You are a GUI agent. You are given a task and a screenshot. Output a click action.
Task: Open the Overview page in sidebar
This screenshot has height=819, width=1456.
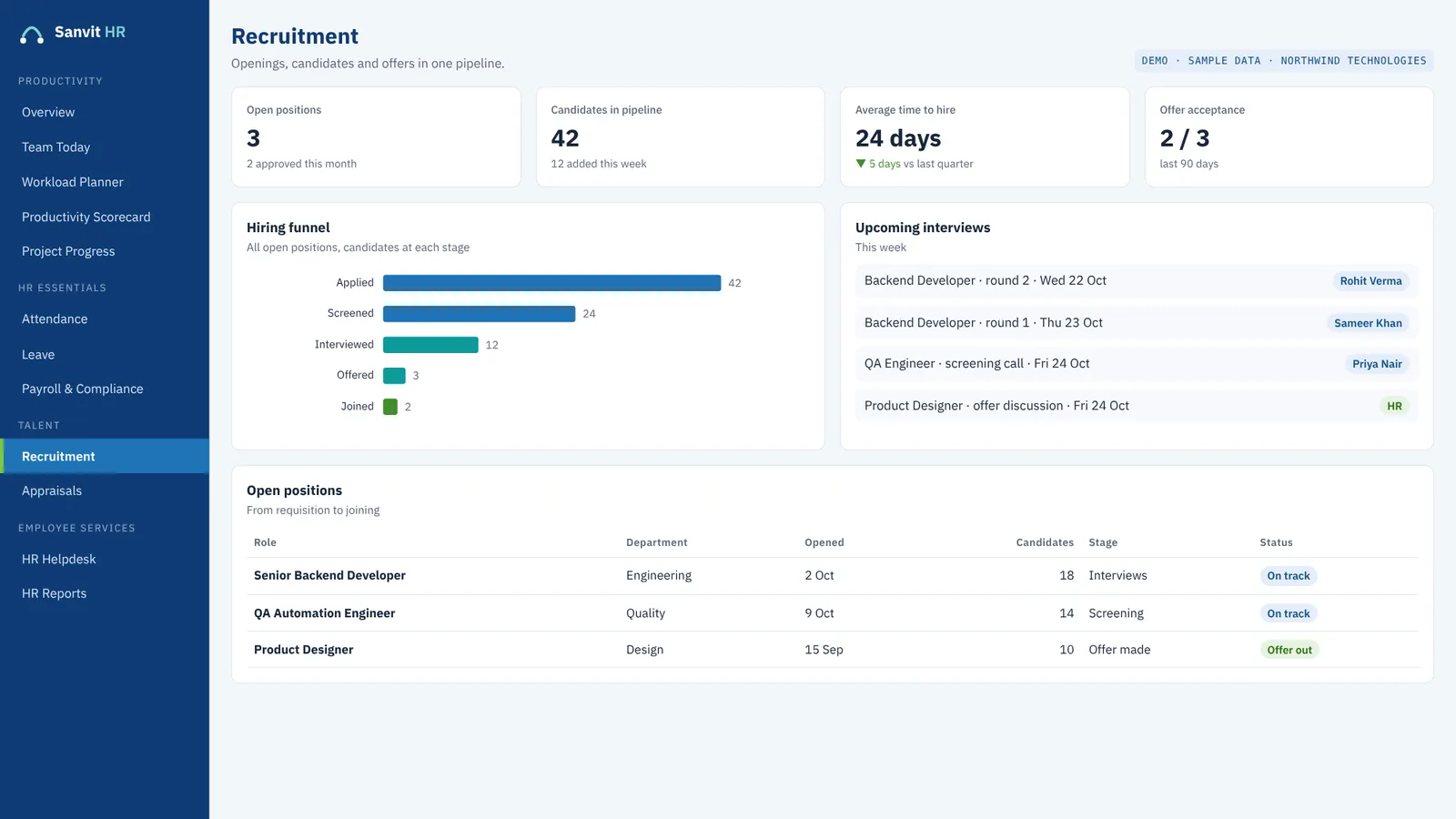[x=48, y=113]
